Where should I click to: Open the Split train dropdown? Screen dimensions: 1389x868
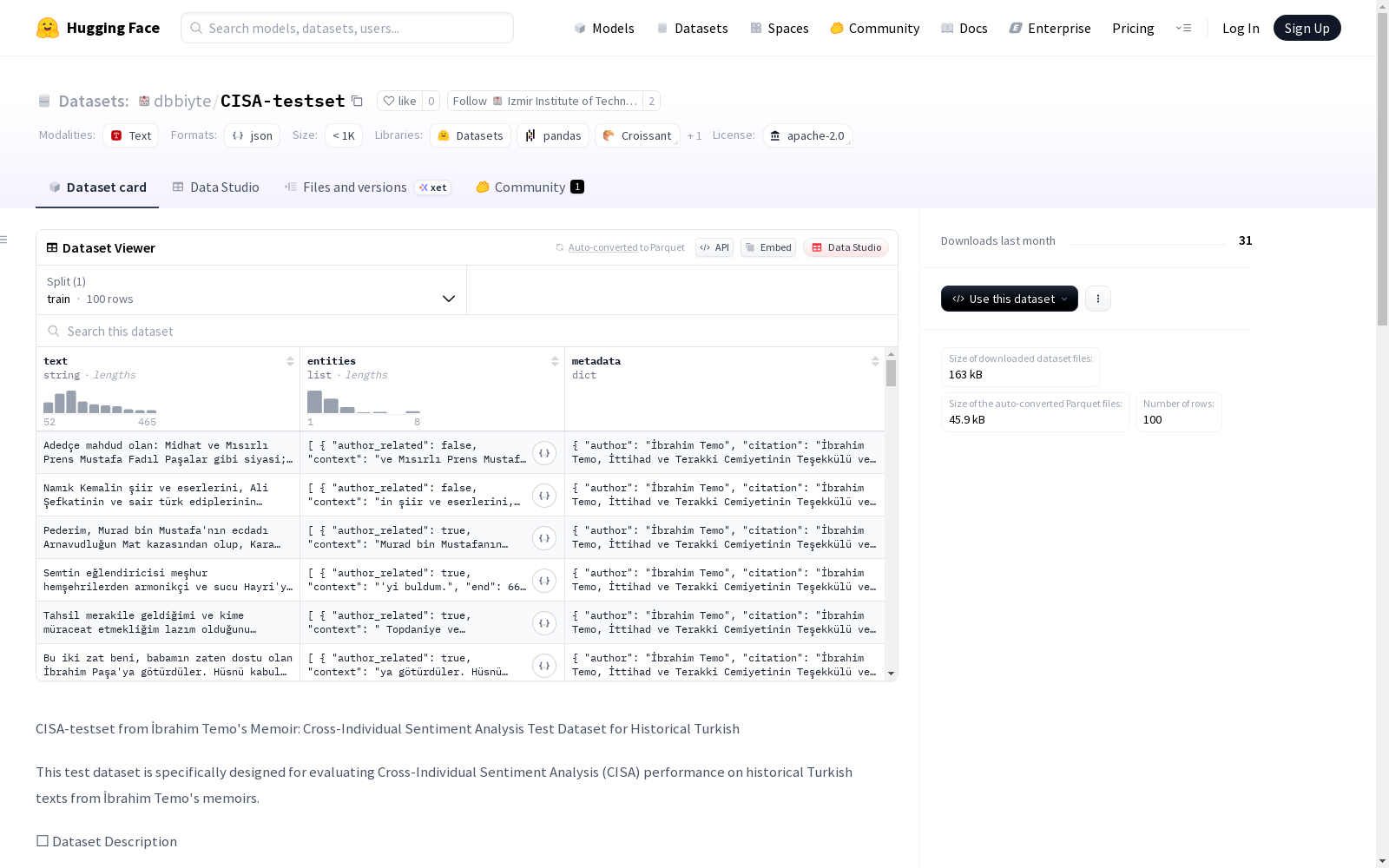click(x=252, y=290)
